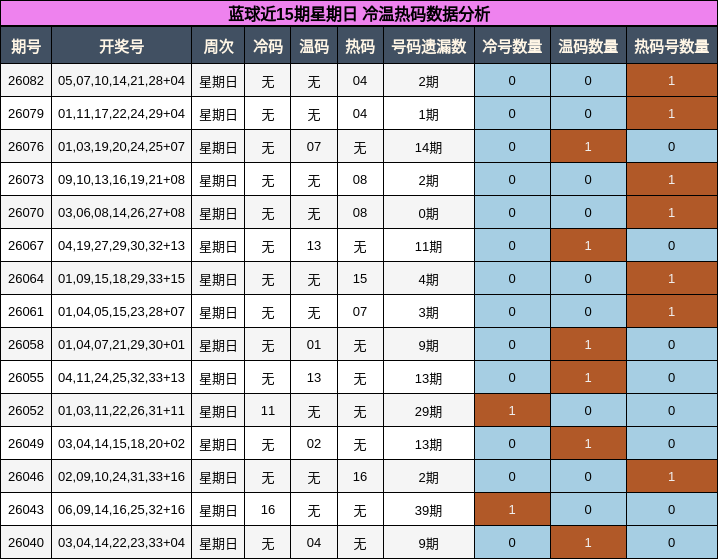
Task: Select the 周次 column header
Action: coord(218,45)
